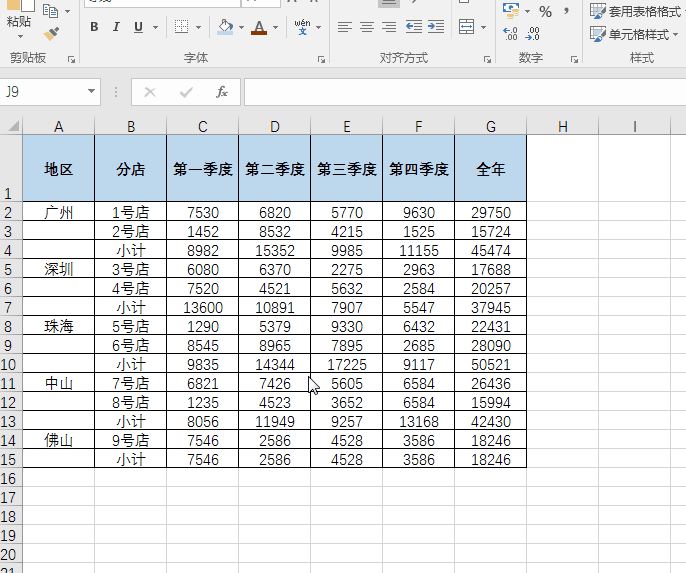The image size is (686, 573).
Task: Expand the Name Box dropdown
Action: (91, 91)
